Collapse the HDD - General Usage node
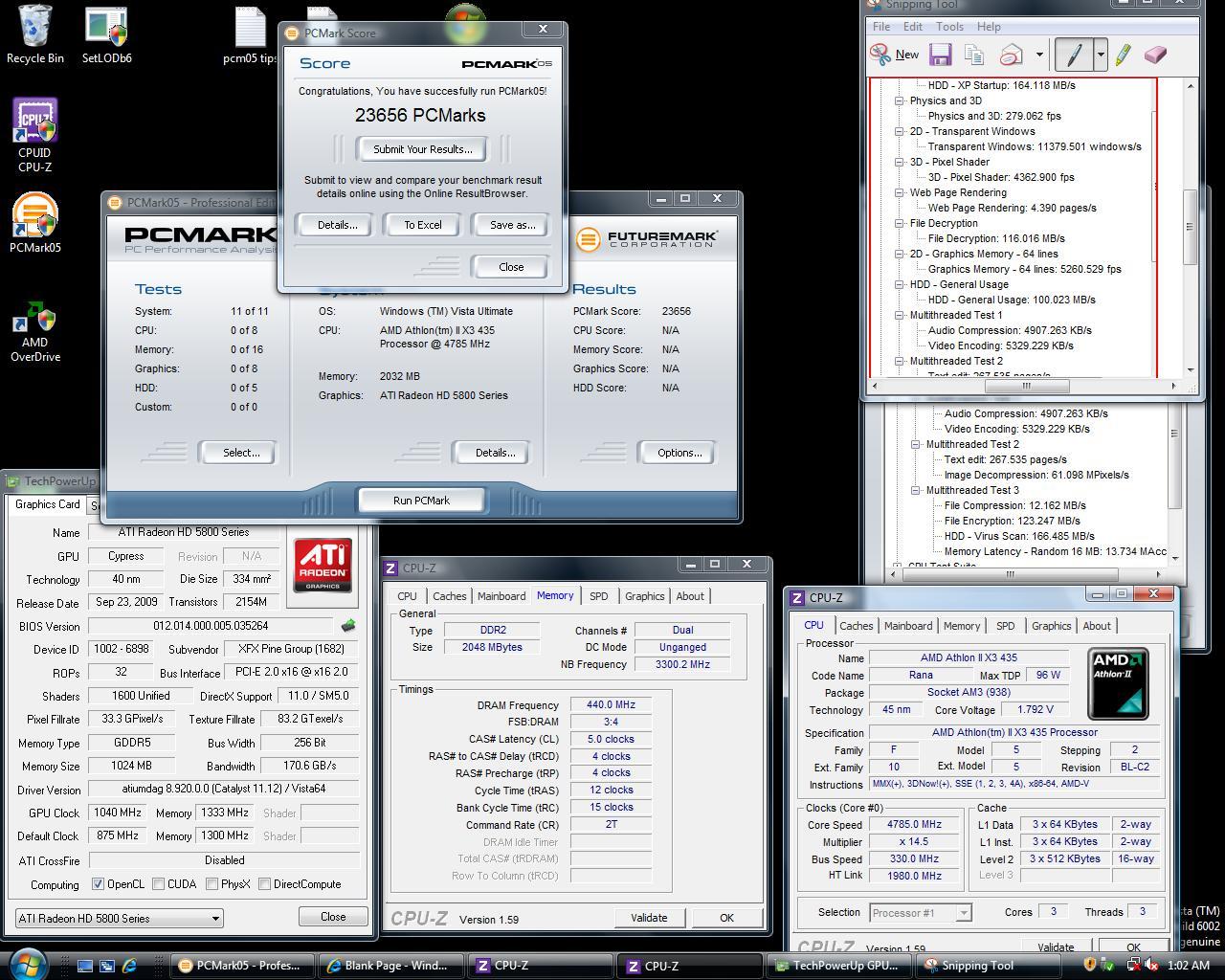 click(900, 284)
